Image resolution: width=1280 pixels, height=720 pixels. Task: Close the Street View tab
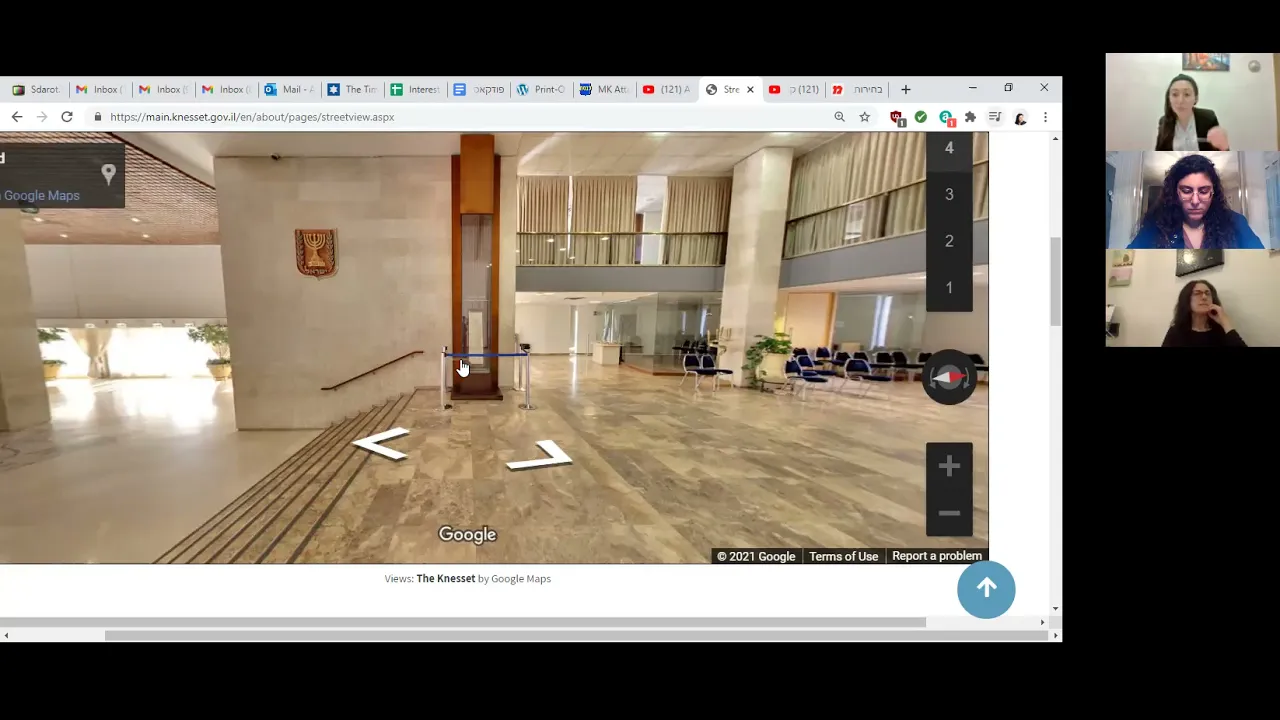pyautogui.click(x=750, y=90)
